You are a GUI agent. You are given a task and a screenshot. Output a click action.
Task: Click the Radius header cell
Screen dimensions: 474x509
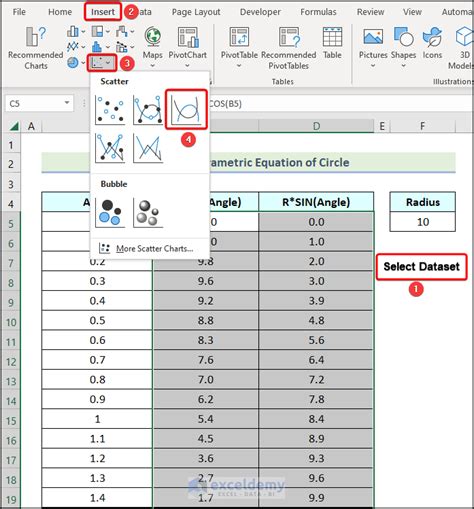423,202
